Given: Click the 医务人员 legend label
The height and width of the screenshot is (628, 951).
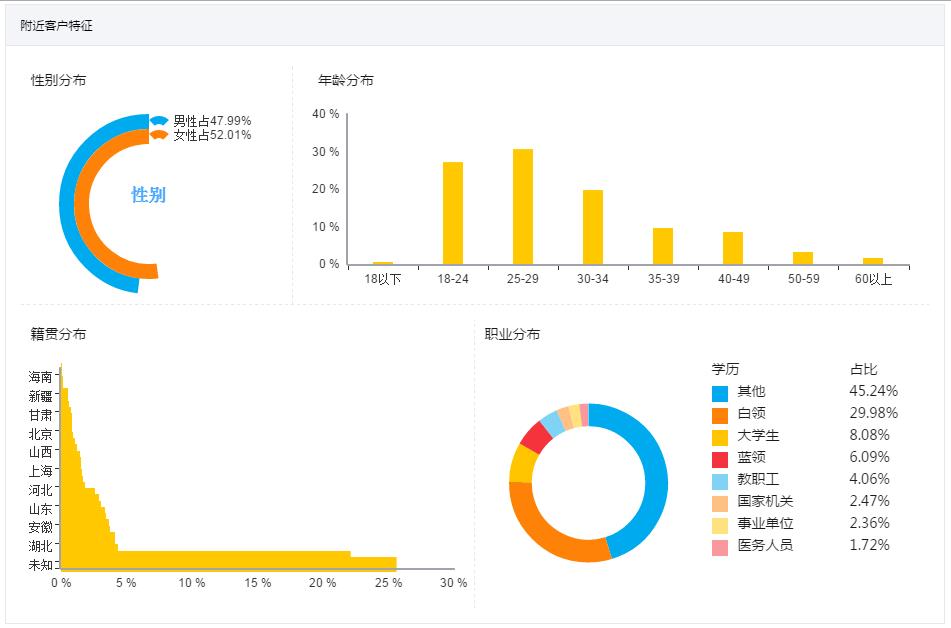Looking at the screenshot, I should click(x=765, y=545).
